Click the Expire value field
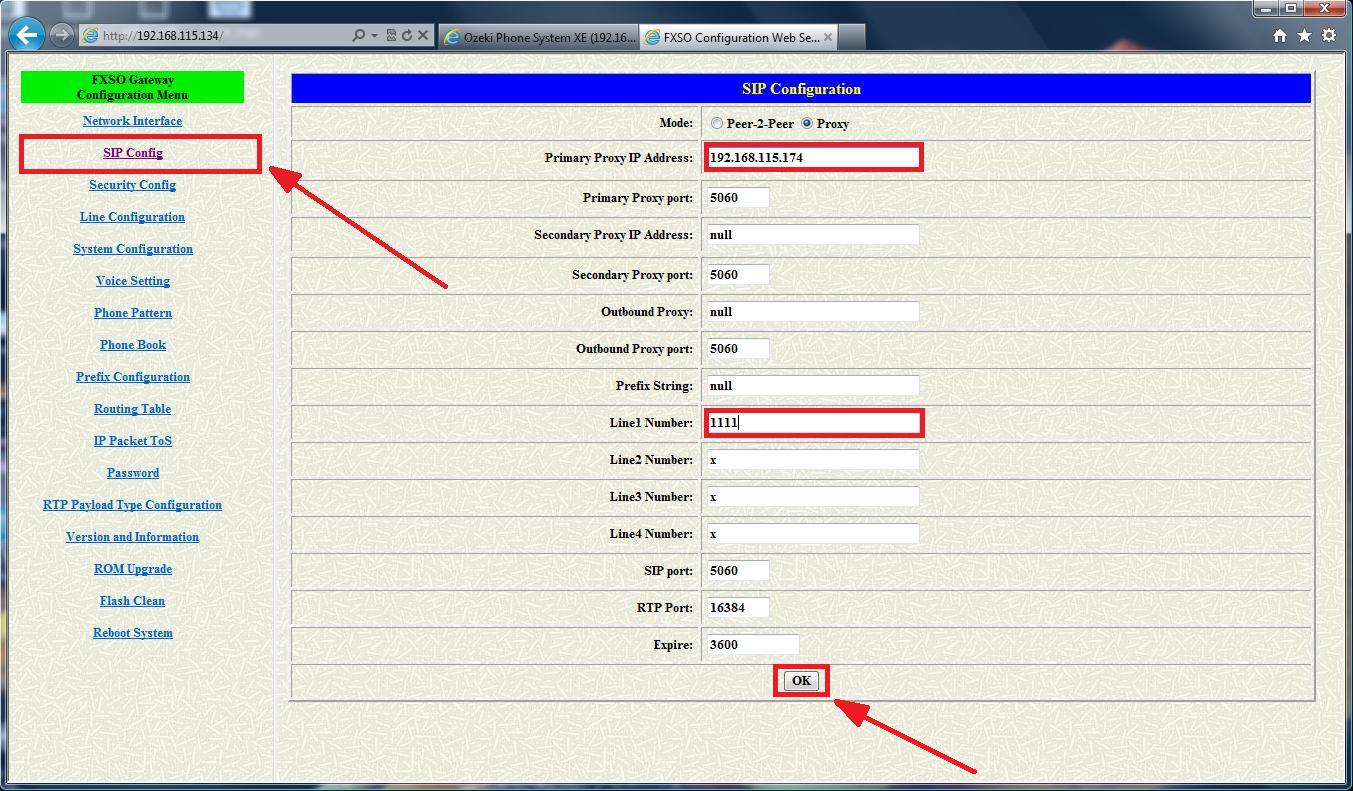 click(x=752, y=644)
